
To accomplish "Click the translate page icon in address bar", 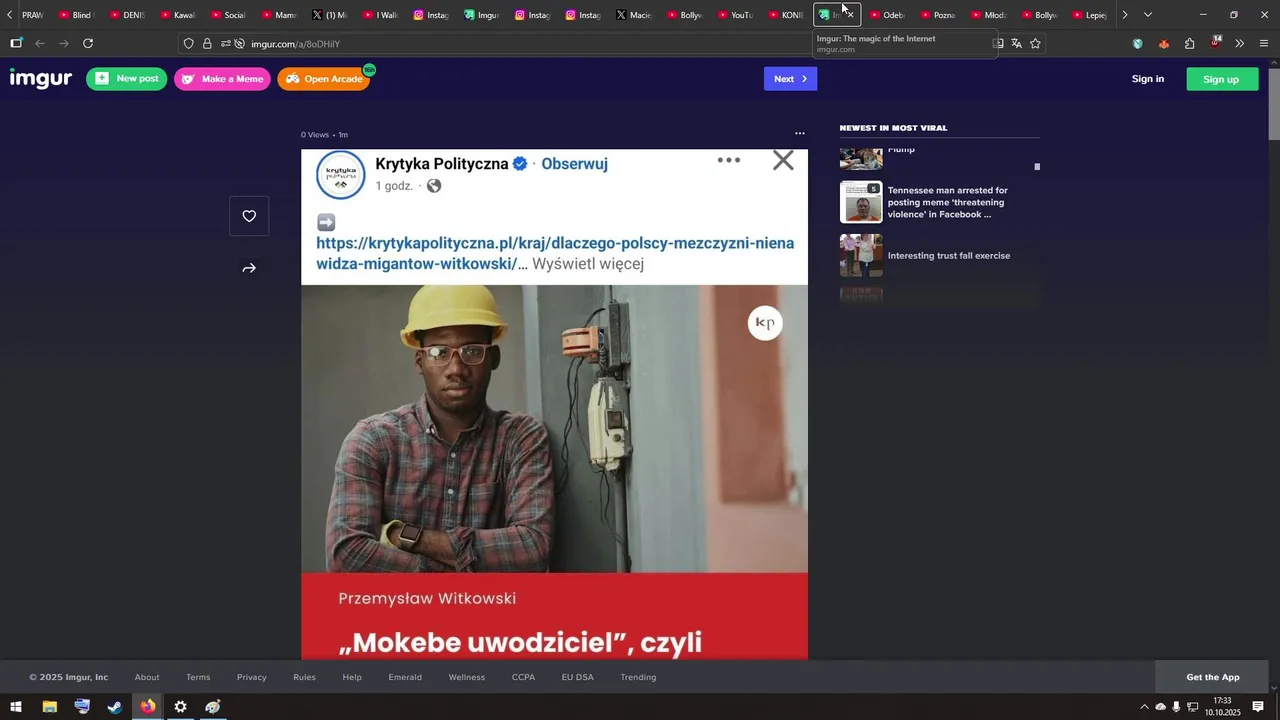I will click(1016, 43).
